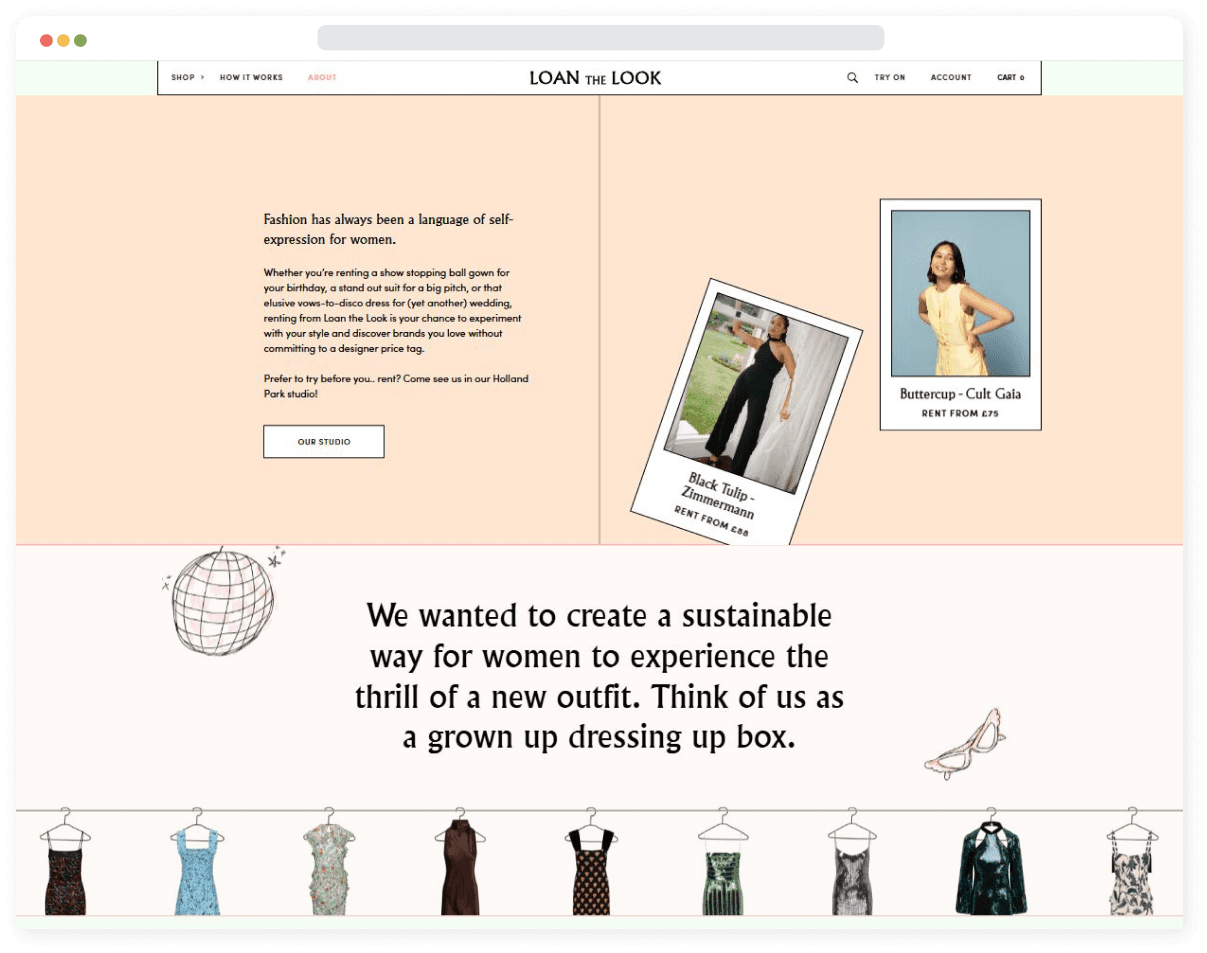This screenshot has height=953, width=1207.
Task: Select the About nav item
Action: click(322, 77)
